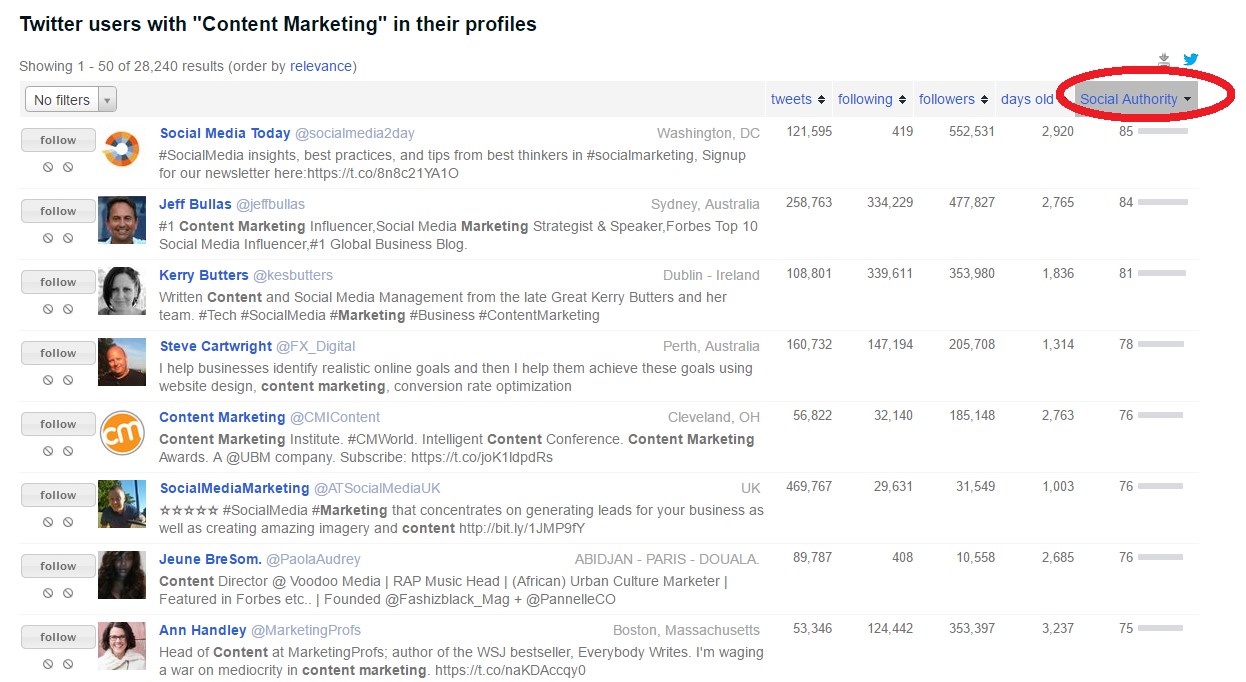Screen dimensions: 1246x682
Task: Open the relevance order link
Action: click(321, 66)
